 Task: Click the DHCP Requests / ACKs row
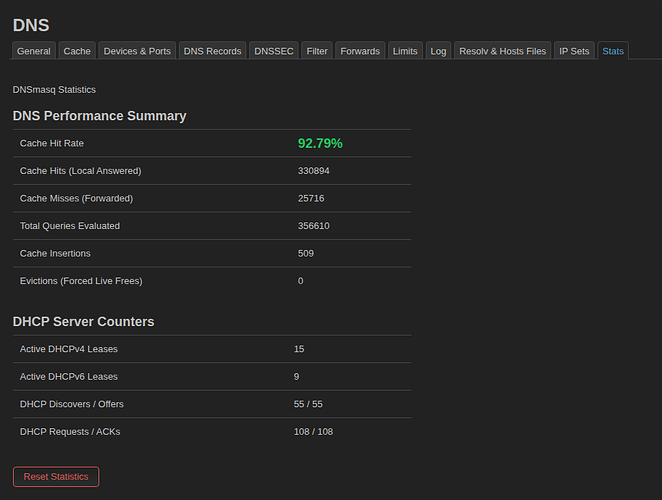[x=212, y=432]
